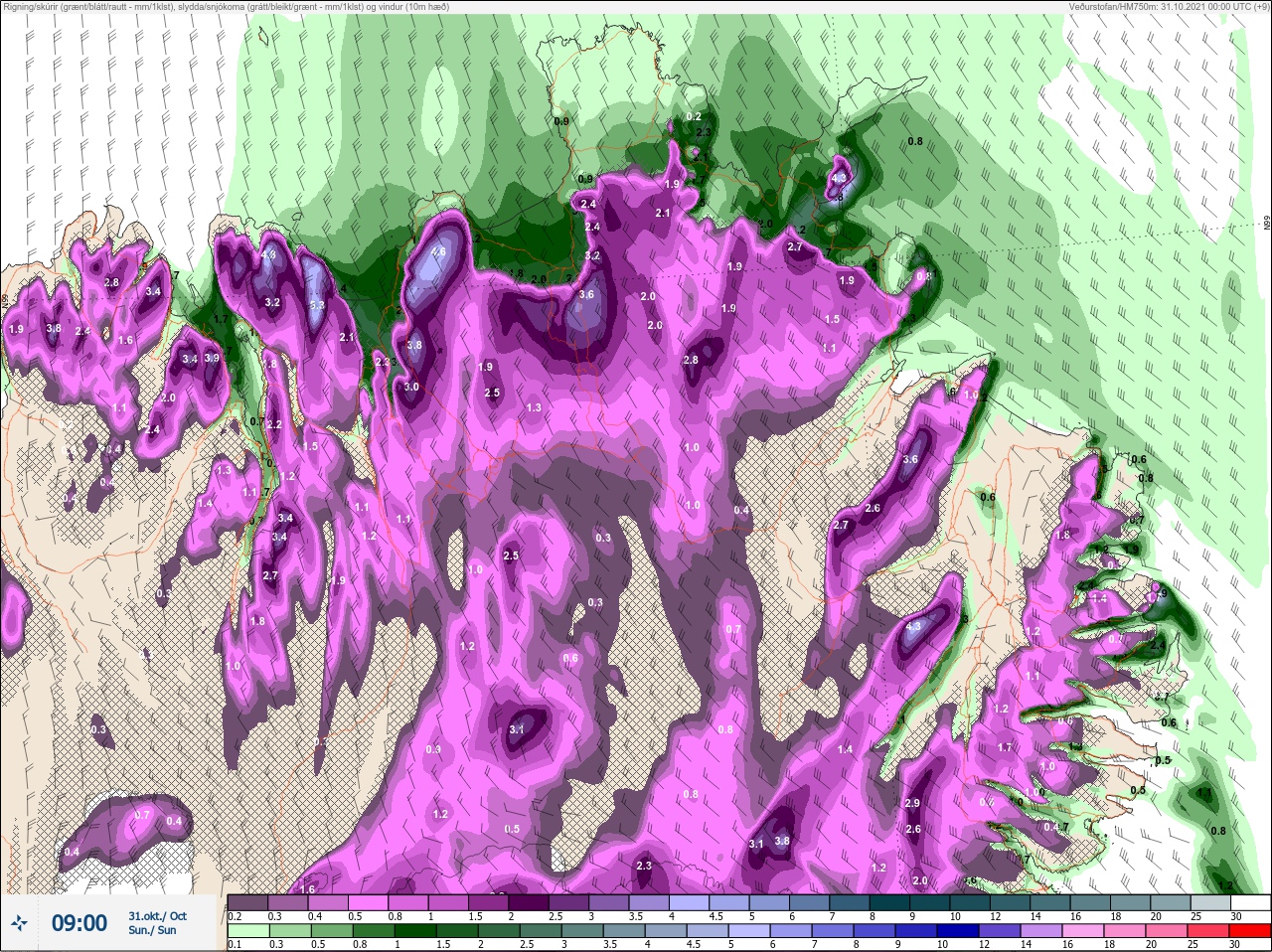This screenshot has width=1272, height=952.
Task: Click the '3.0' precipitation value on the map
Action: pos(411,388)
